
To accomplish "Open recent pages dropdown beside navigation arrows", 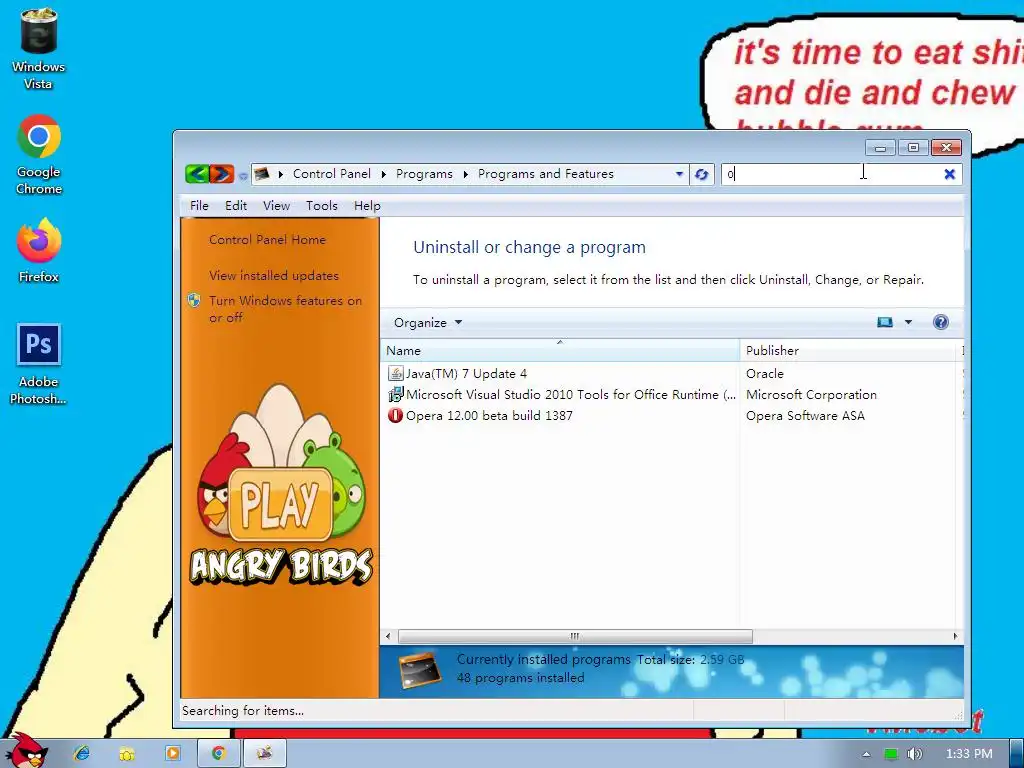I will coord(243,175).
